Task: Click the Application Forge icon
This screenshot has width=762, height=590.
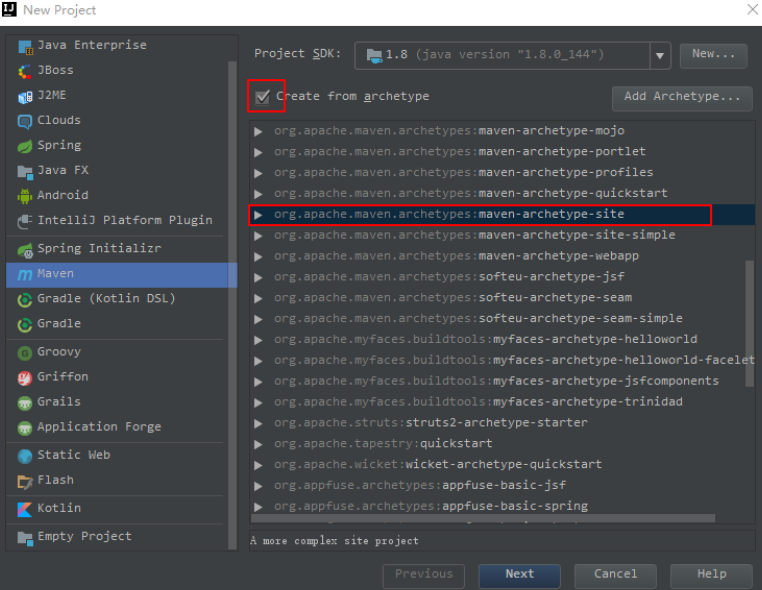Action: (25, 428)
